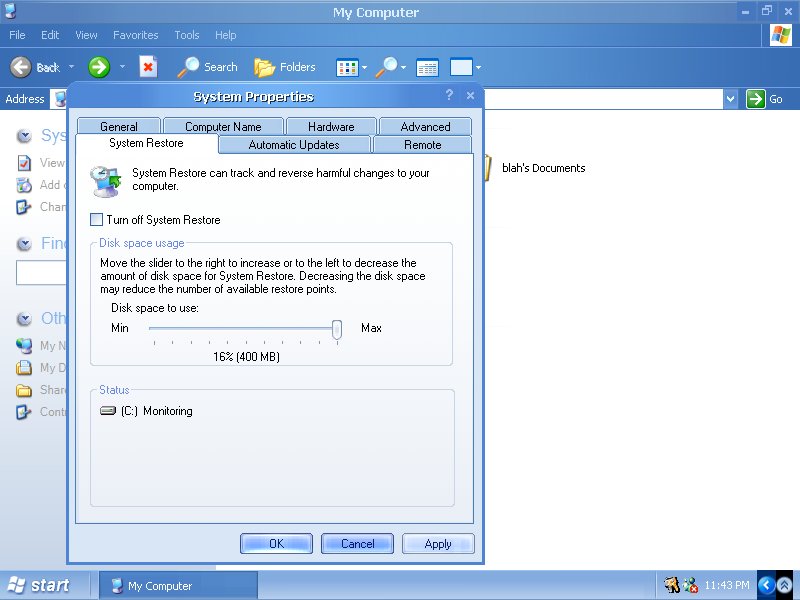
Task: Click the red X toolbar icon
Action: tap(148, 67)
